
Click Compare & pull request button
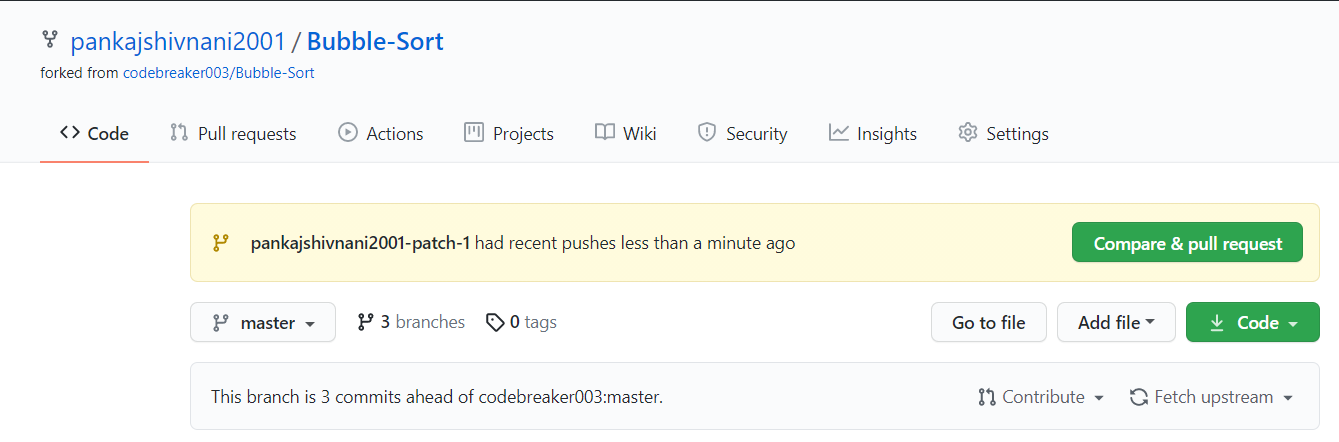[1187, 243]
